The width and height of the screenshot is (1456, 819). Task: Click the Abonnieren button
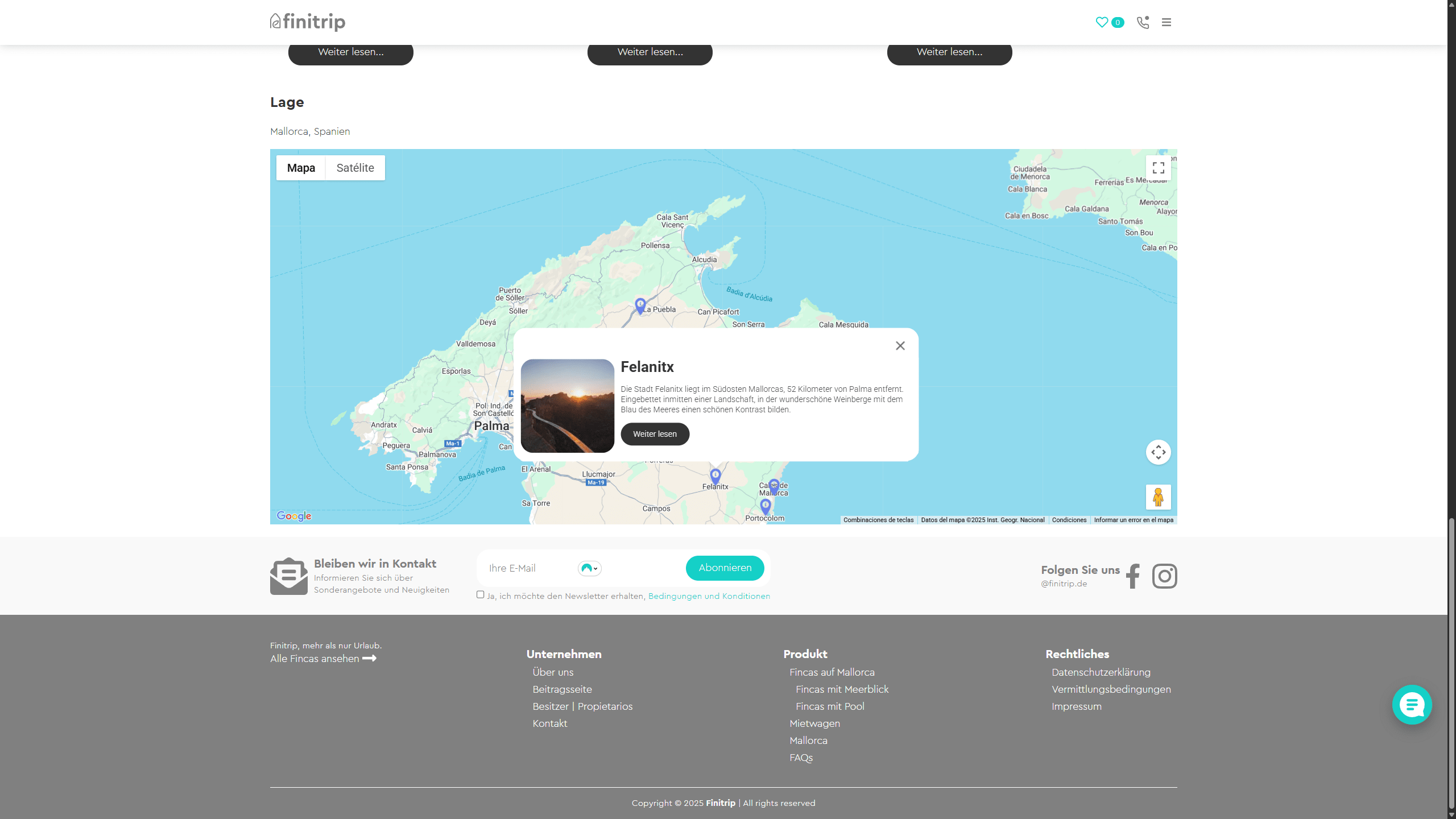725,568
